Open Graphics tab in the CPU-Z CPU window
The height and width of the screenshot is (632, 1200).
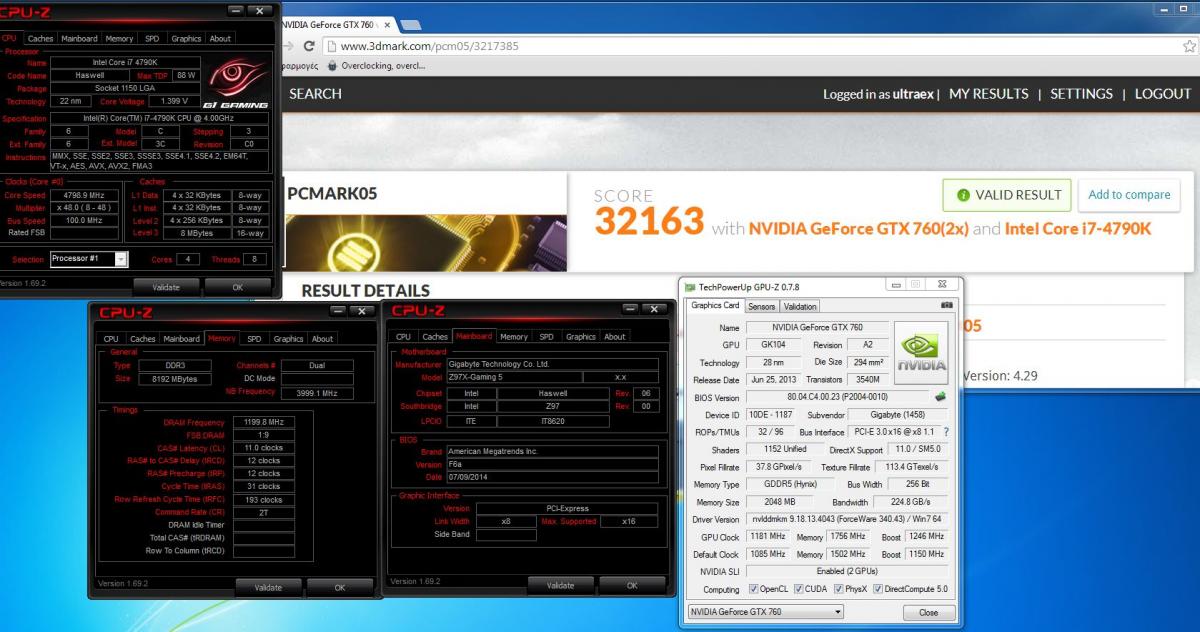186,38
